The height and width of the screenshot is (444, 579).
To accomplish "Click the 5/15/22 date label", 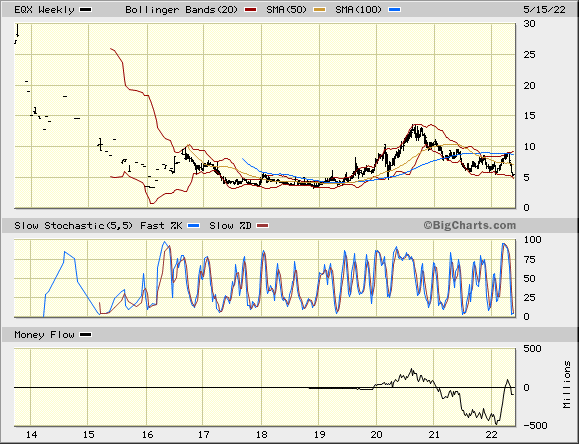I will [544, 10].
